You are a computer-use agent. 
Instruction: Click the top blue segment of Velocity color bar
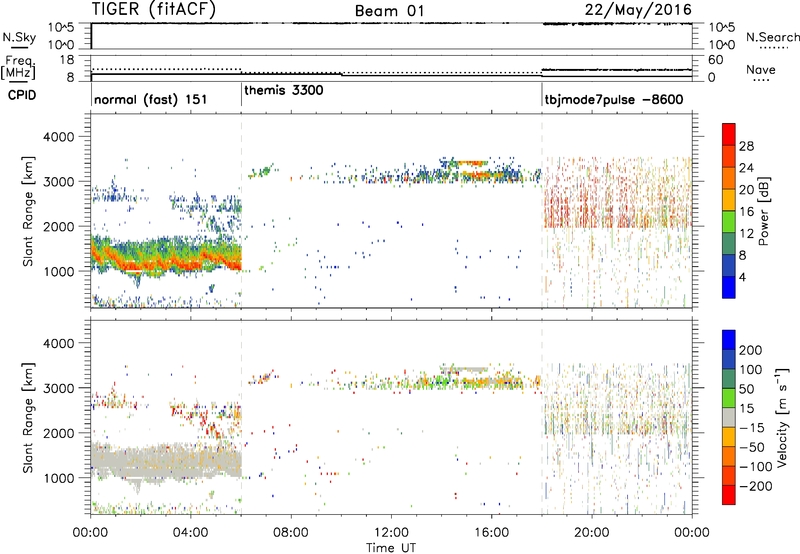click(729, 340)
